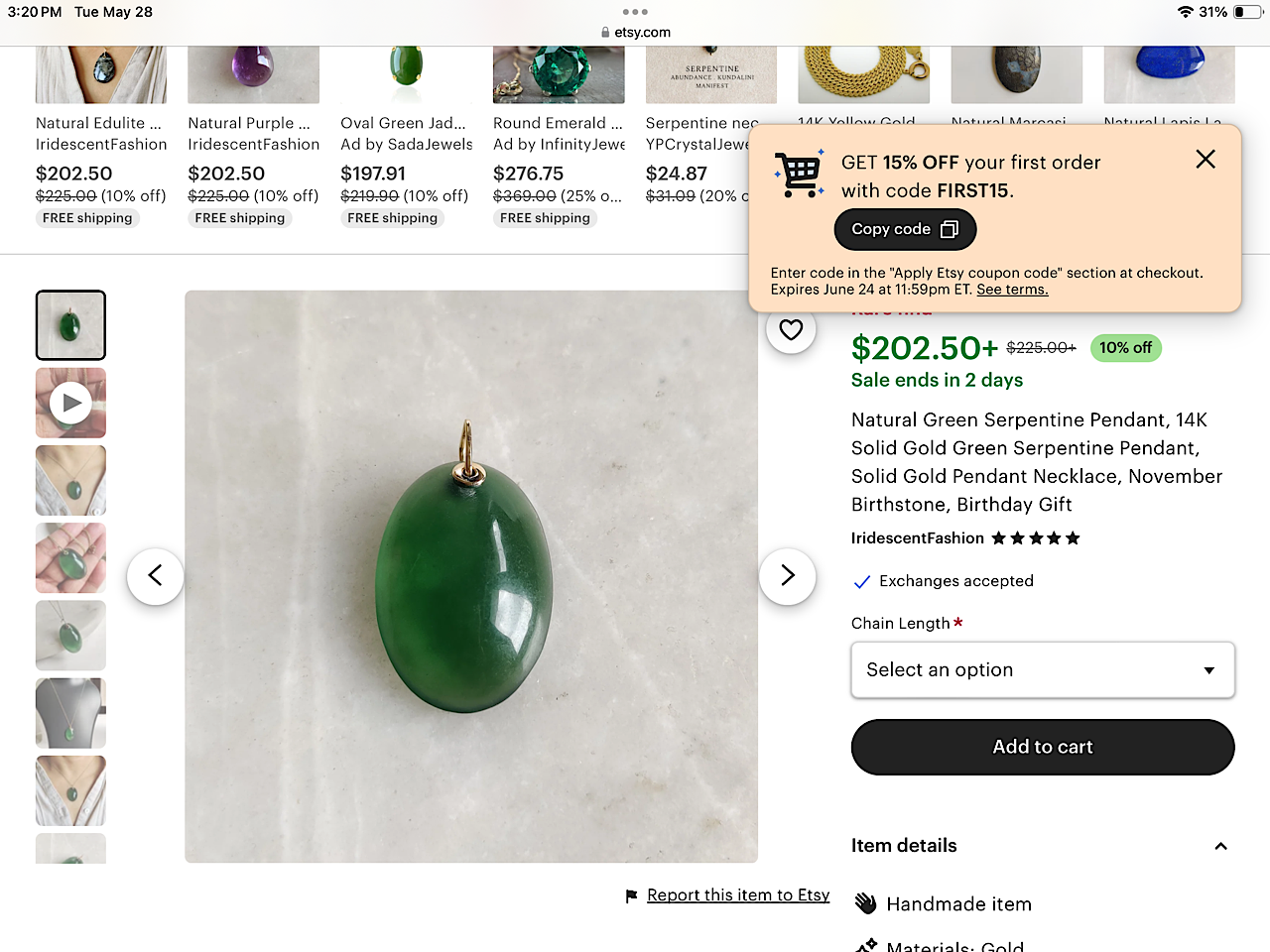Open Report this item to Etsy link
The image size is (1270, 952).
pyautogui.click(x=738, y=895)
